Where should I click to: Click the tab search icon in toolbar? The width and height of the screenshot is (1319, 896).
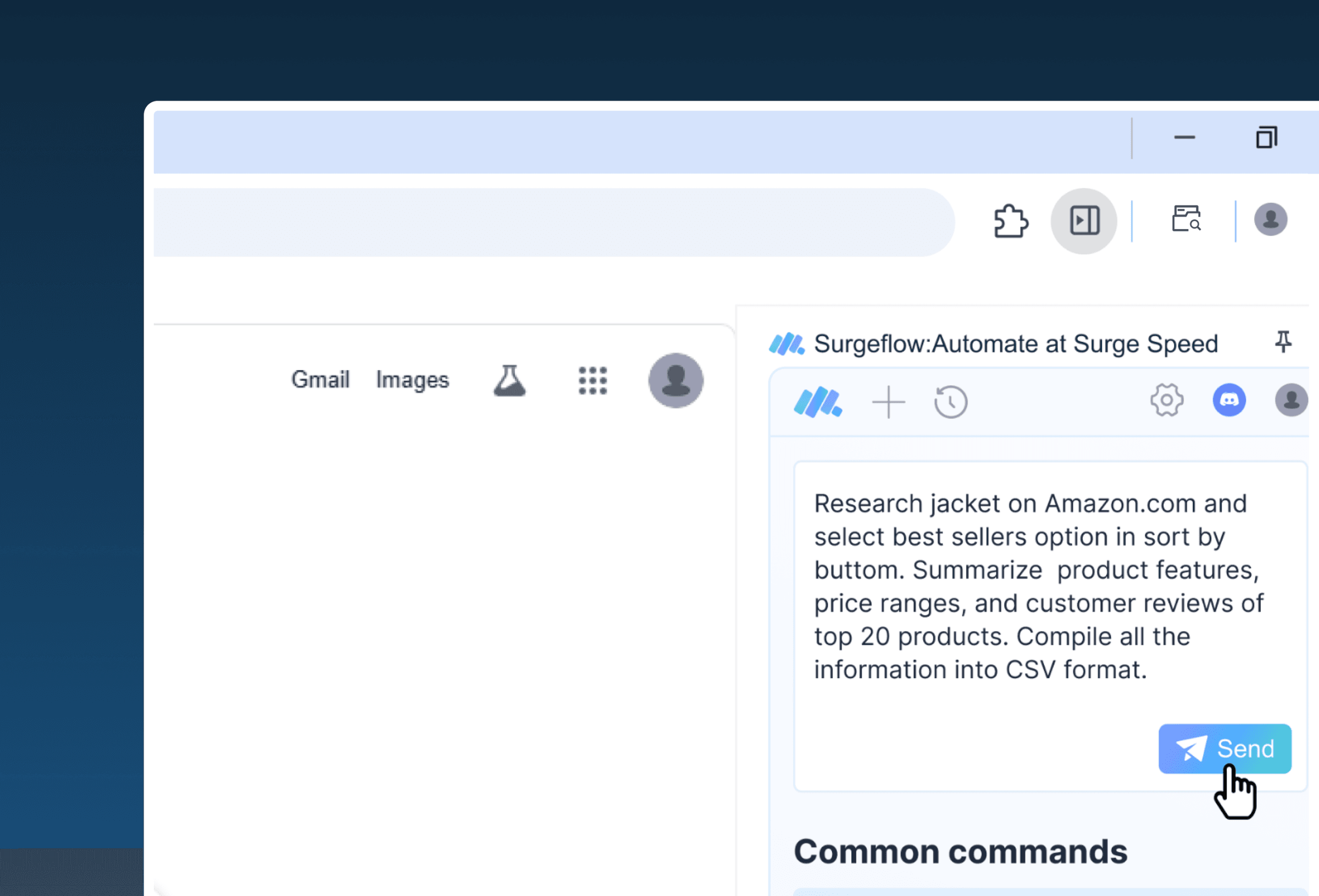click(1186, 220)
